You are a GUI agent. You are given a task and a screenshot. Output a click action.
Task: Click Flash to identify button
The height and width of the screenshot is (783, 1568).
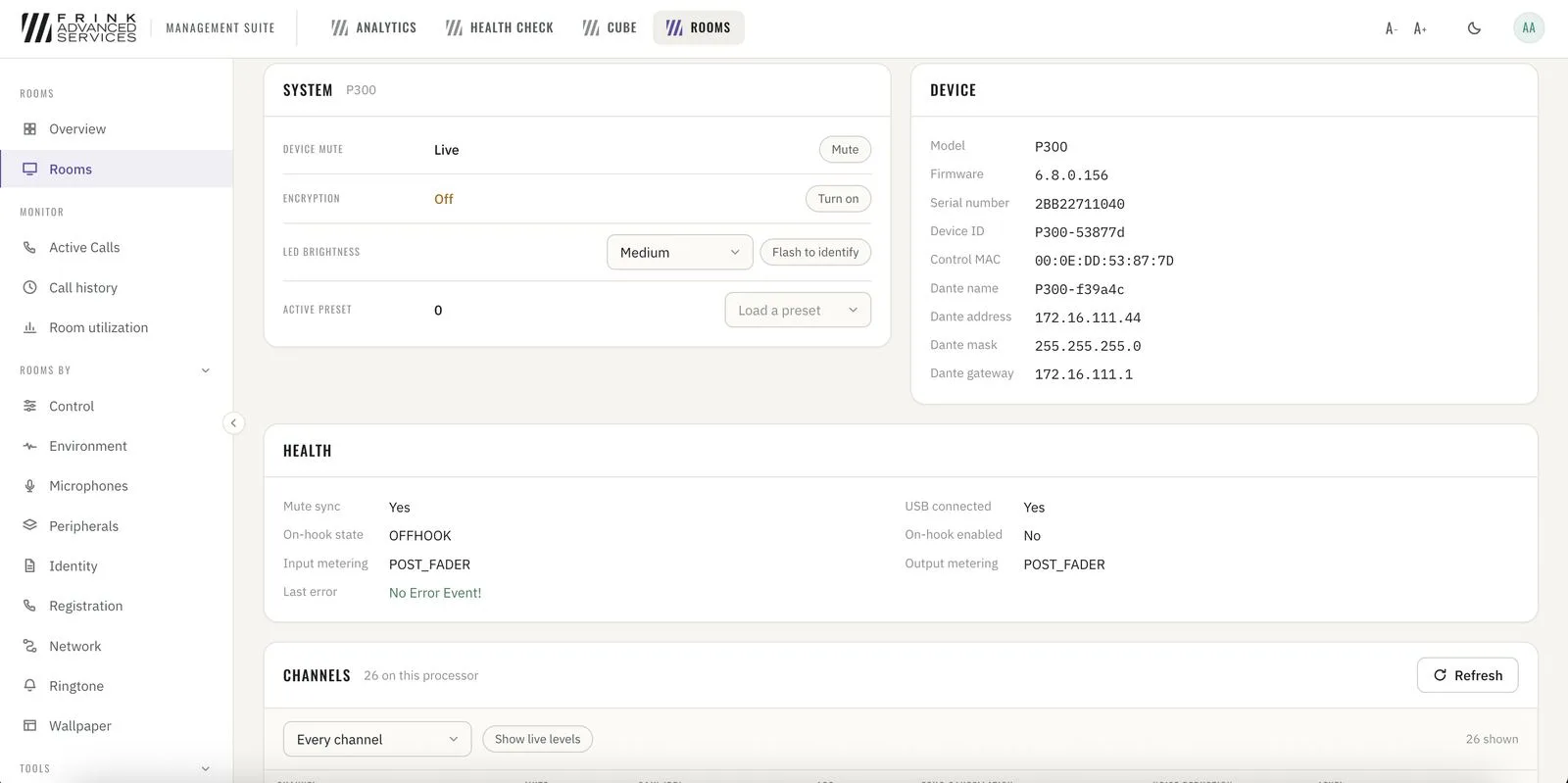click(815, 252)
